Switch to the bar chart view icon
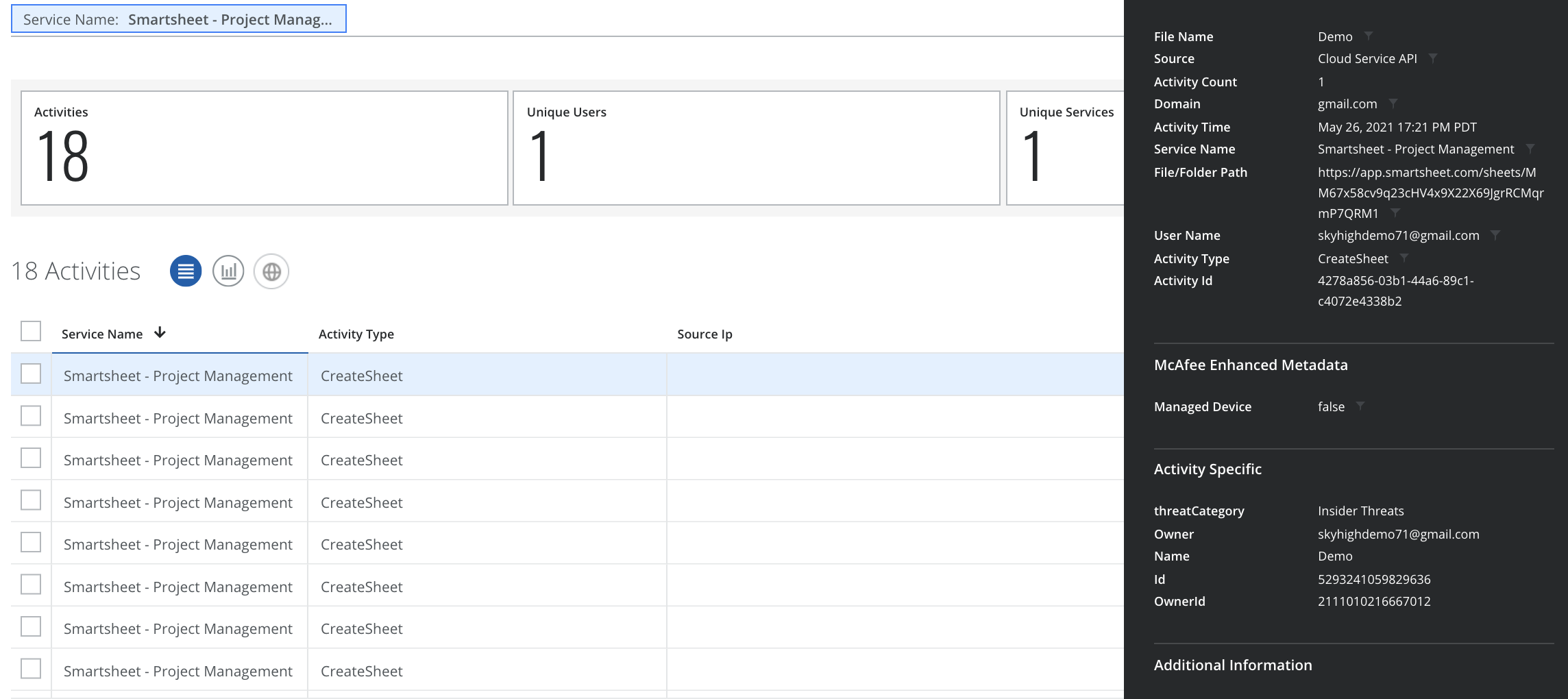 (228, 271)
